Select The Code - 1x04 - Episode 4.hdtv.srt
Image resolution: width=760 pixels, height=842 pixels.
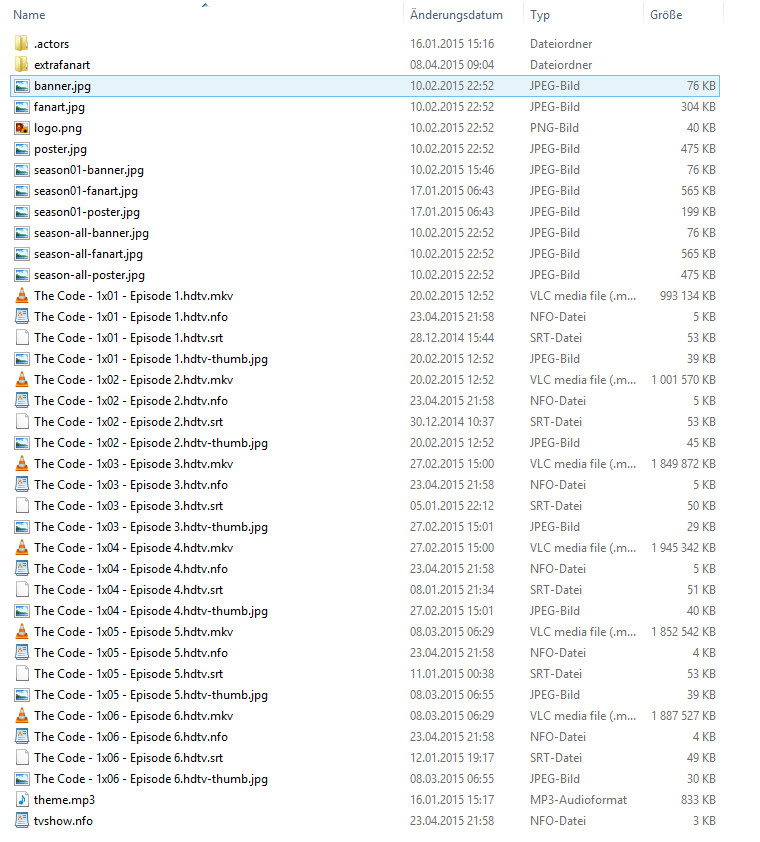click(128, 590)
